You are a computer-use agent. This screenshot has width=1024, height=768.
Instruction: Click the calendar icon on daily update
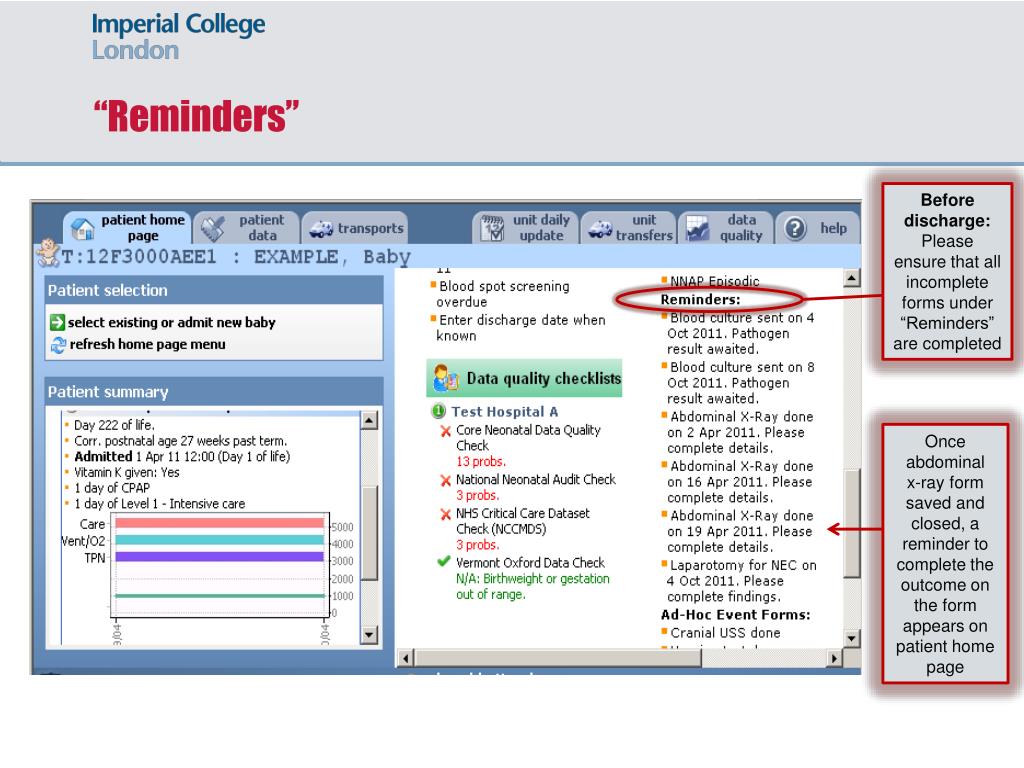pyautogui.click(x=492, y=229)
